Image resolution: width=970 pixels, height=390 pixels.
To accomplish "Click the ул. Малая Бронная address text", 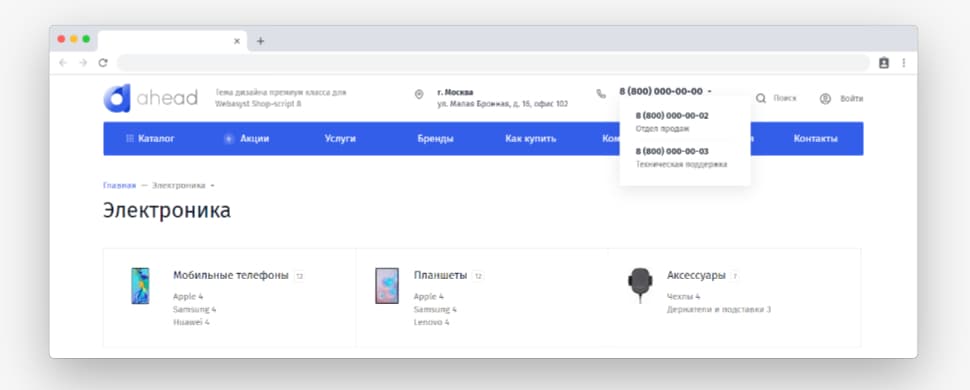I will tap(502, 104).
